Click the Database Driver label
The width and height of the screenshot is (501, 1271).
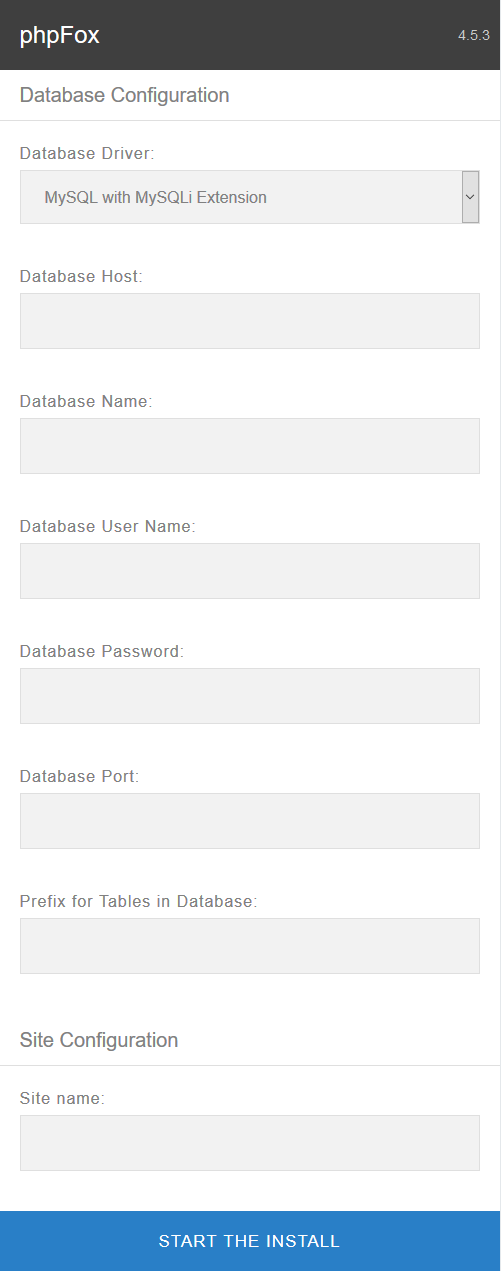tap(88, 154)
